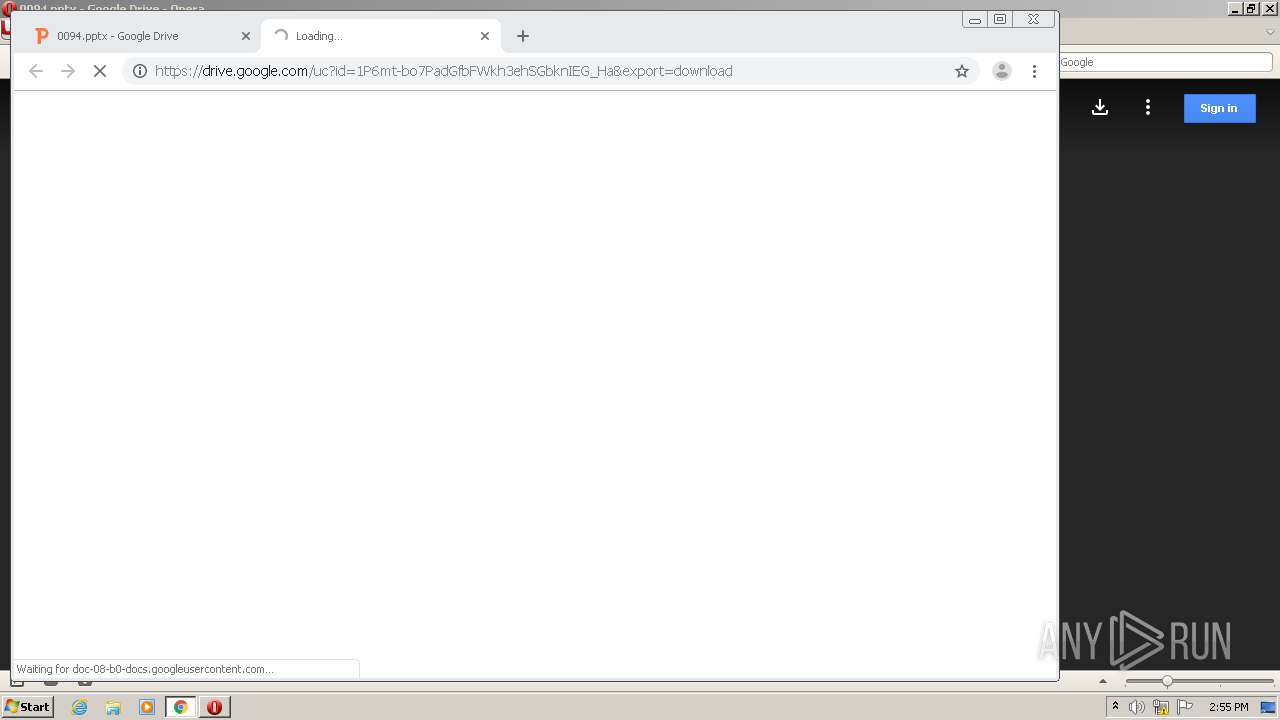This screenshot has height=720, width=1280.
Task: Stop loading the page in Chrome
Action: point(100,71)
